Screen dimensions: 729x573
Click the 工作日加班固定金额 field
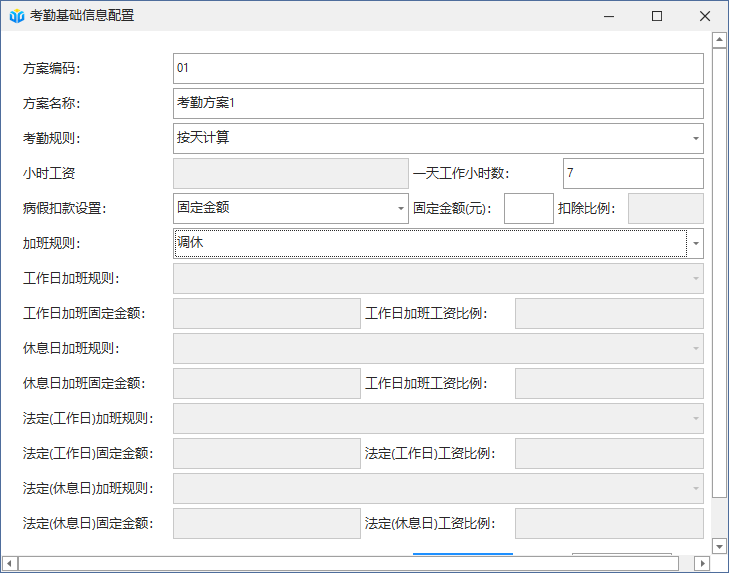pyautogui.click(x=267, y=313)
